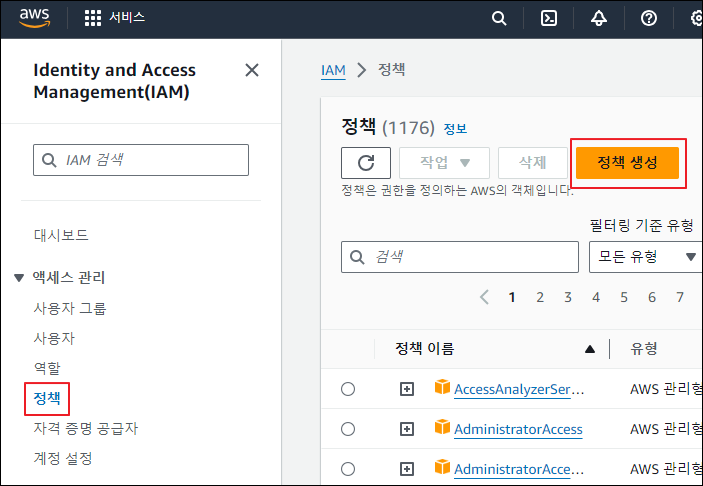Open the 작업 actions dropdown

point(444,163)
